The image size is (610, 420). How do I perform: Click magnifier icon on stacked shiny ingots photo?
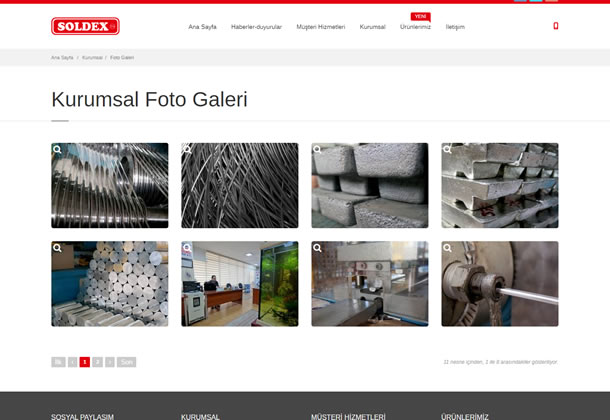coord(447,149)
